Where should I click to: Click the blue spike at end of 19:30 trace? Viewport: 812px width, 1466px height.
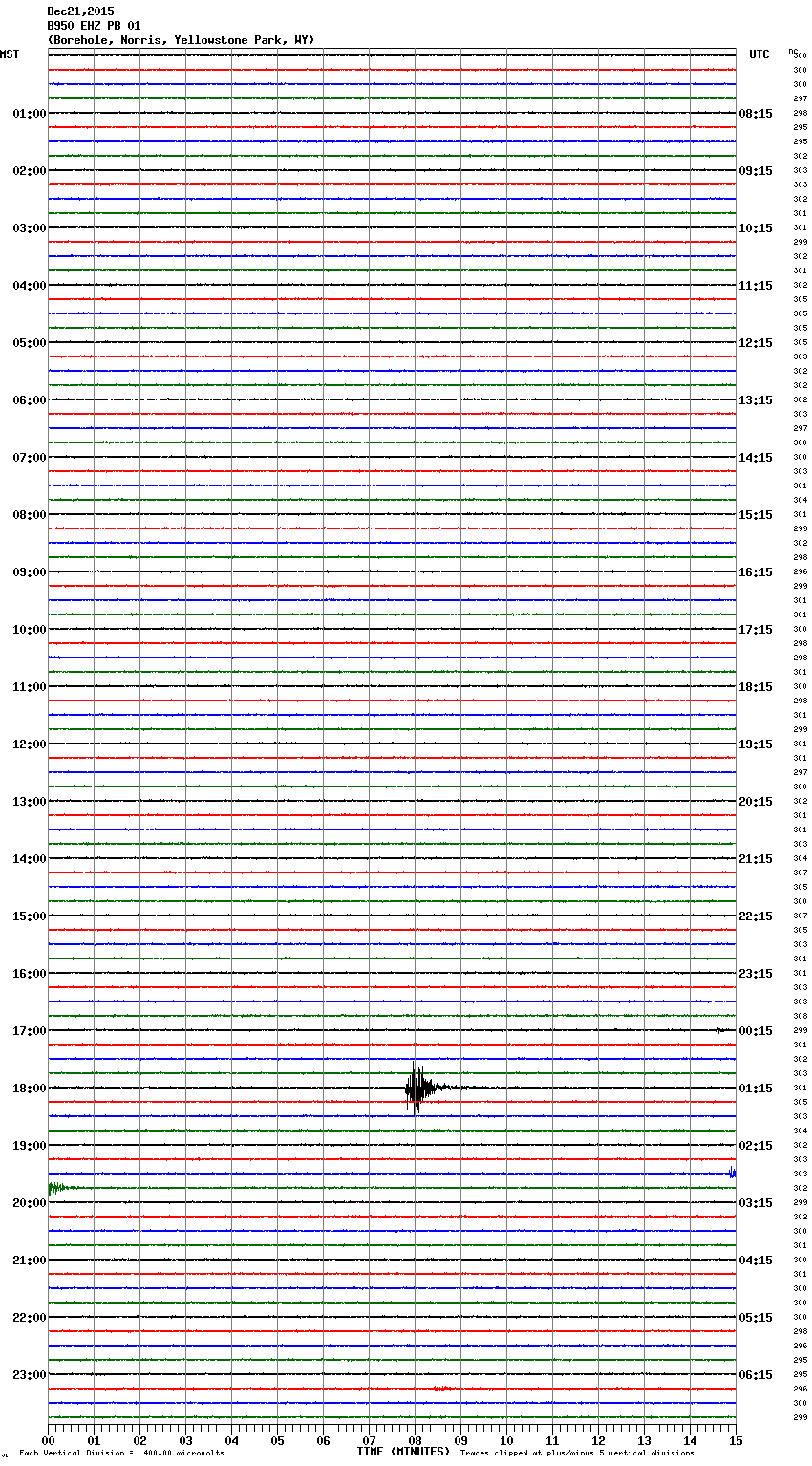click(x=733, y=1173)
